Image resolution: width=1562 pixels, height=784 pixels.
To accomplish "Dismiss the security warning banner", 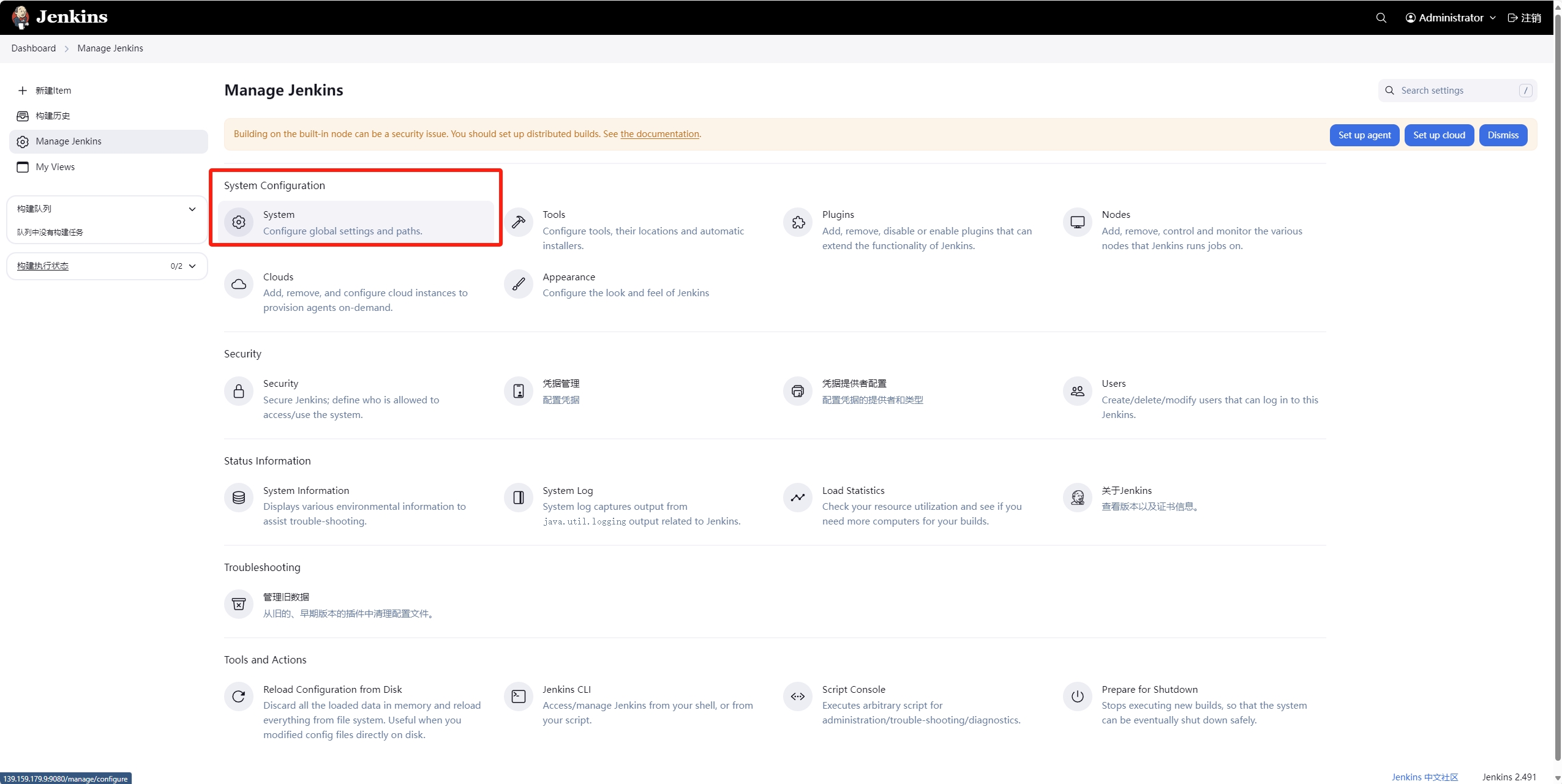I will [1503, 135].
